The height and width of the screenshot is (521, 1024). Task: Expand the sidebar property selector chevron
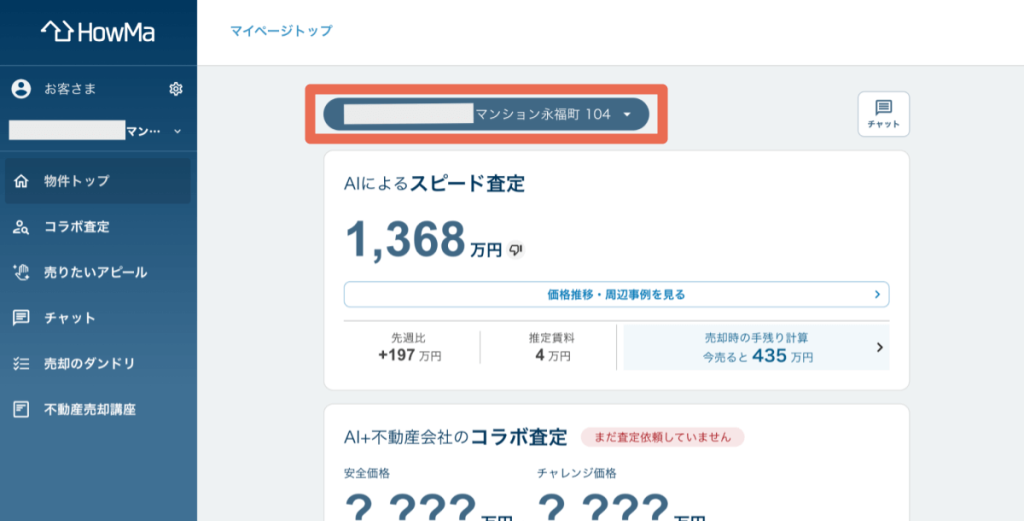(x=178, y=131)
